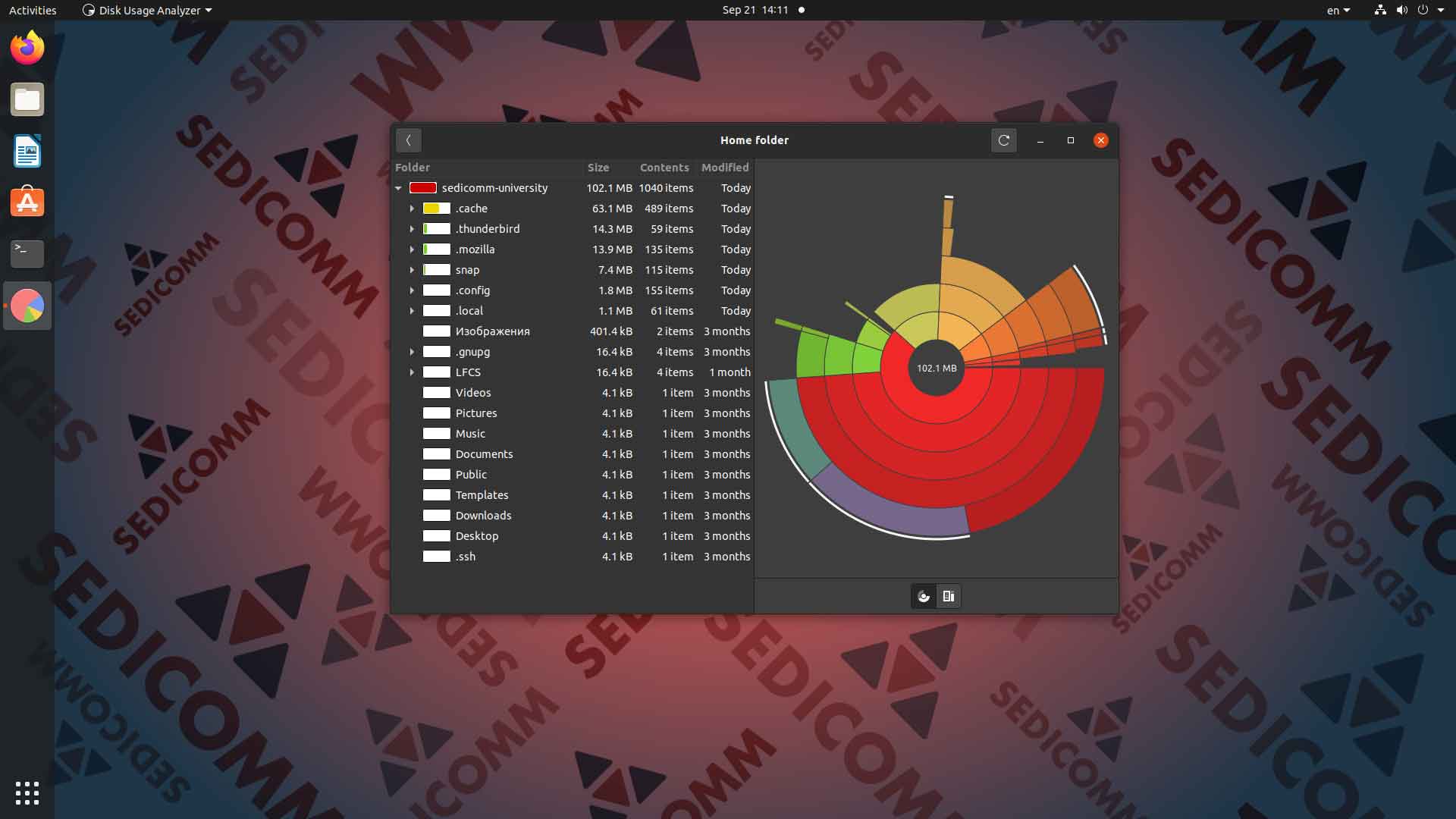
Task: Open the ring chart view icon
Action: coord(922,595)
